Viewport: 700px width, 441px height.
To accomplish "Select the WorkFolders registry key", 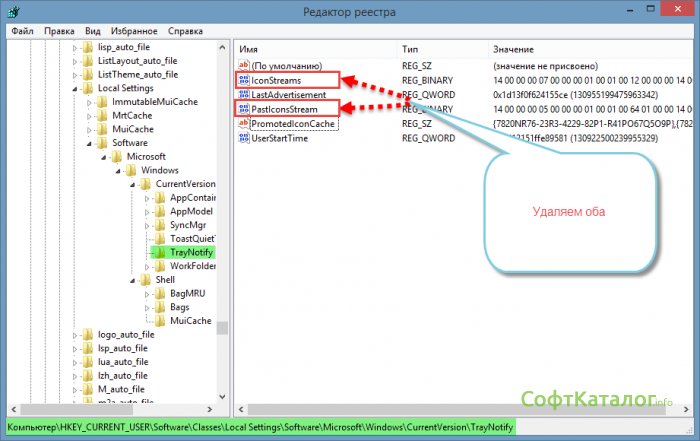I will click(x=192, y=267).
